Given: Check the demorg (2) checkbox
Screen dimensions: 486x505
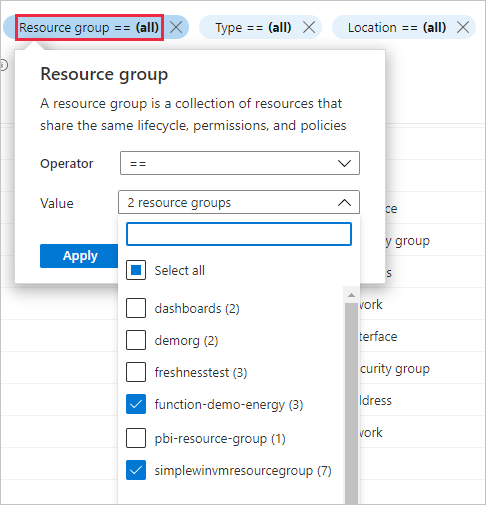Looking at the screenshot, I should (x=136, y=340).
